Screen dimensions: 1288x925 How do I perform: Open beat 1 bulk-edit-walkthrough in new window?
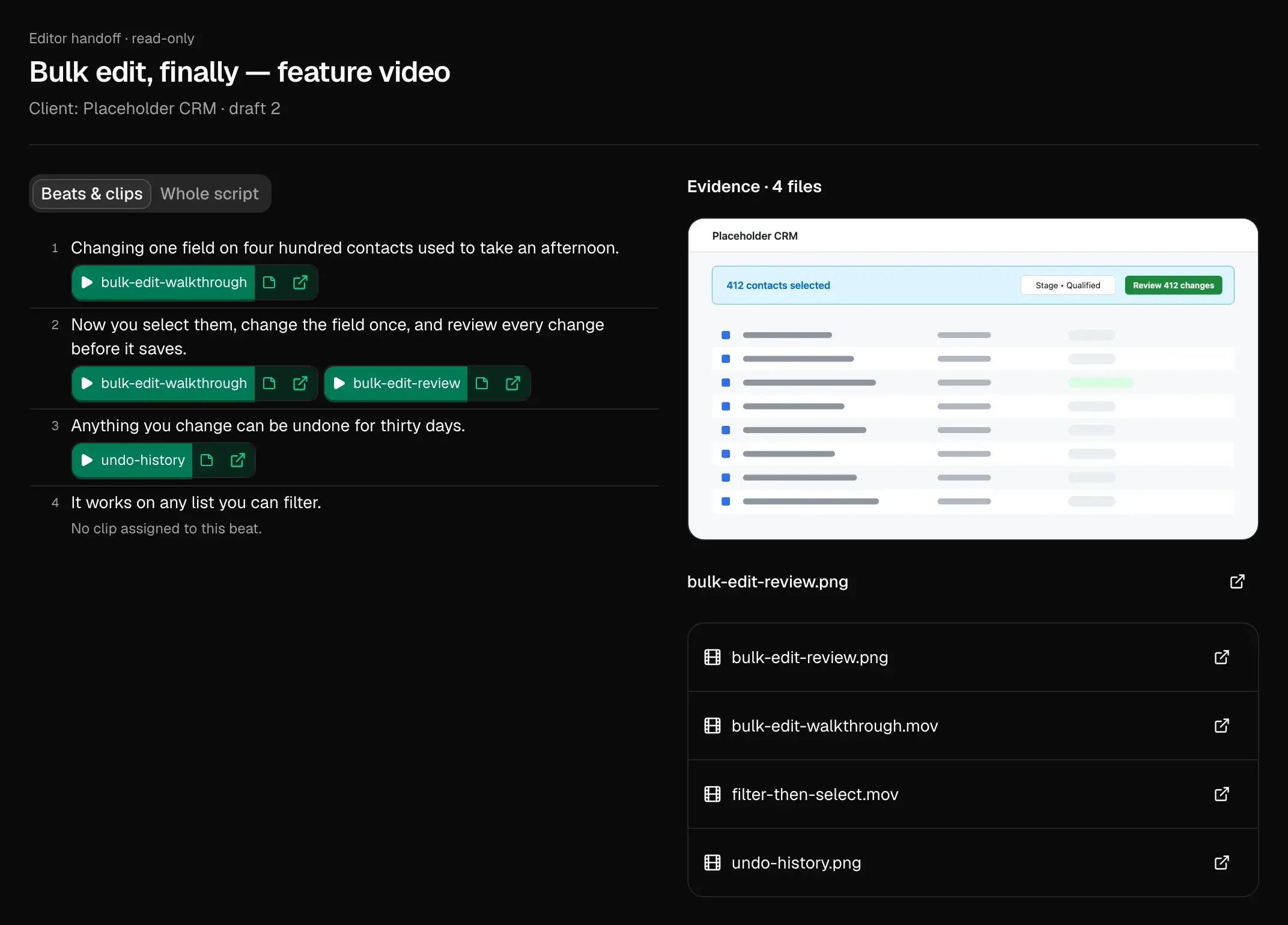click(x=300, y=282)
